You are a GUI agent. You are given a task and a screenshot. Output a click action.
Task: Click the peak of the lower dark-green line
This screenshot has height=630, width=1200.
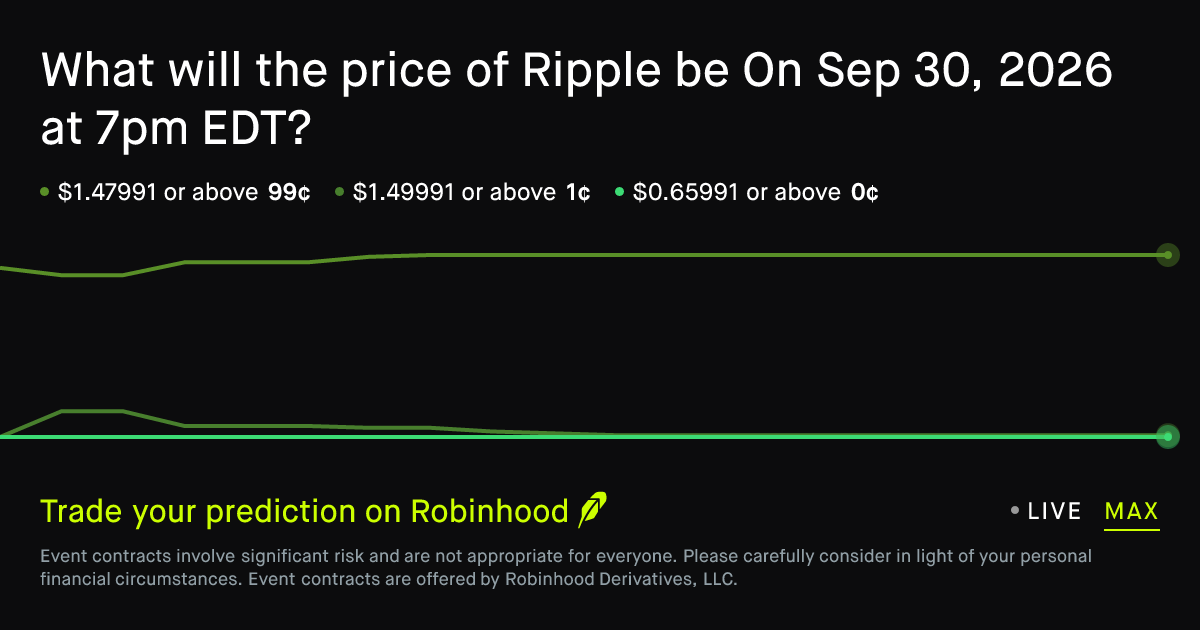coord(92,410)
